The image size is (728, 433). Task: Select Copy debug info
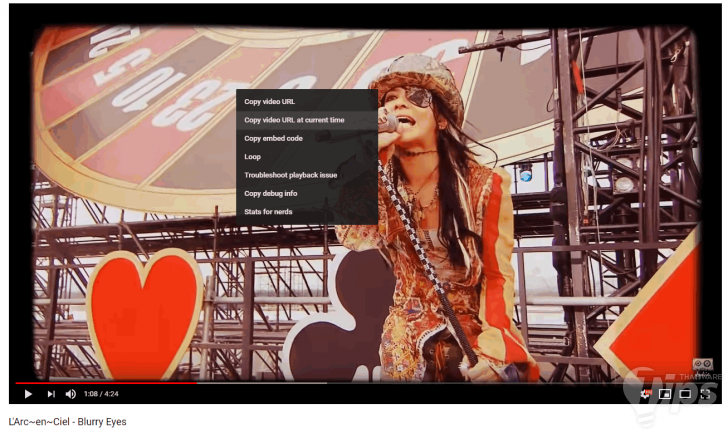pos(307,194)
